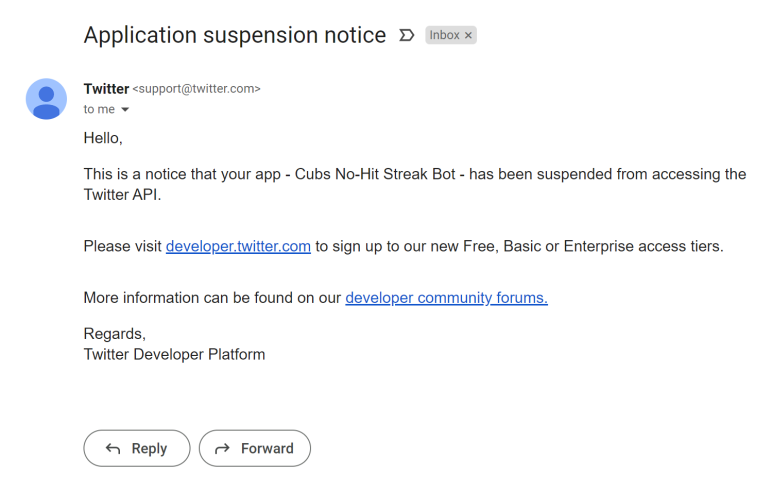This screenshot has height=492, width=772.
Task: Click the 'Twitter Developer Platform' signature line
Action: point(174,355)
